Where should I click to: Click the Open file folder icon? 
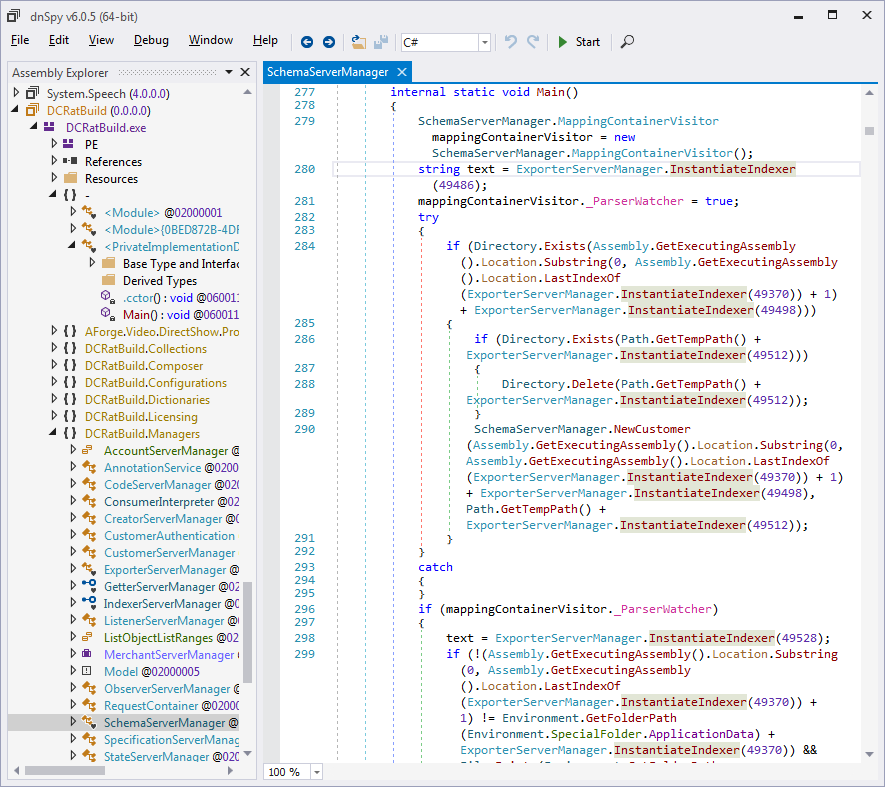359,42
